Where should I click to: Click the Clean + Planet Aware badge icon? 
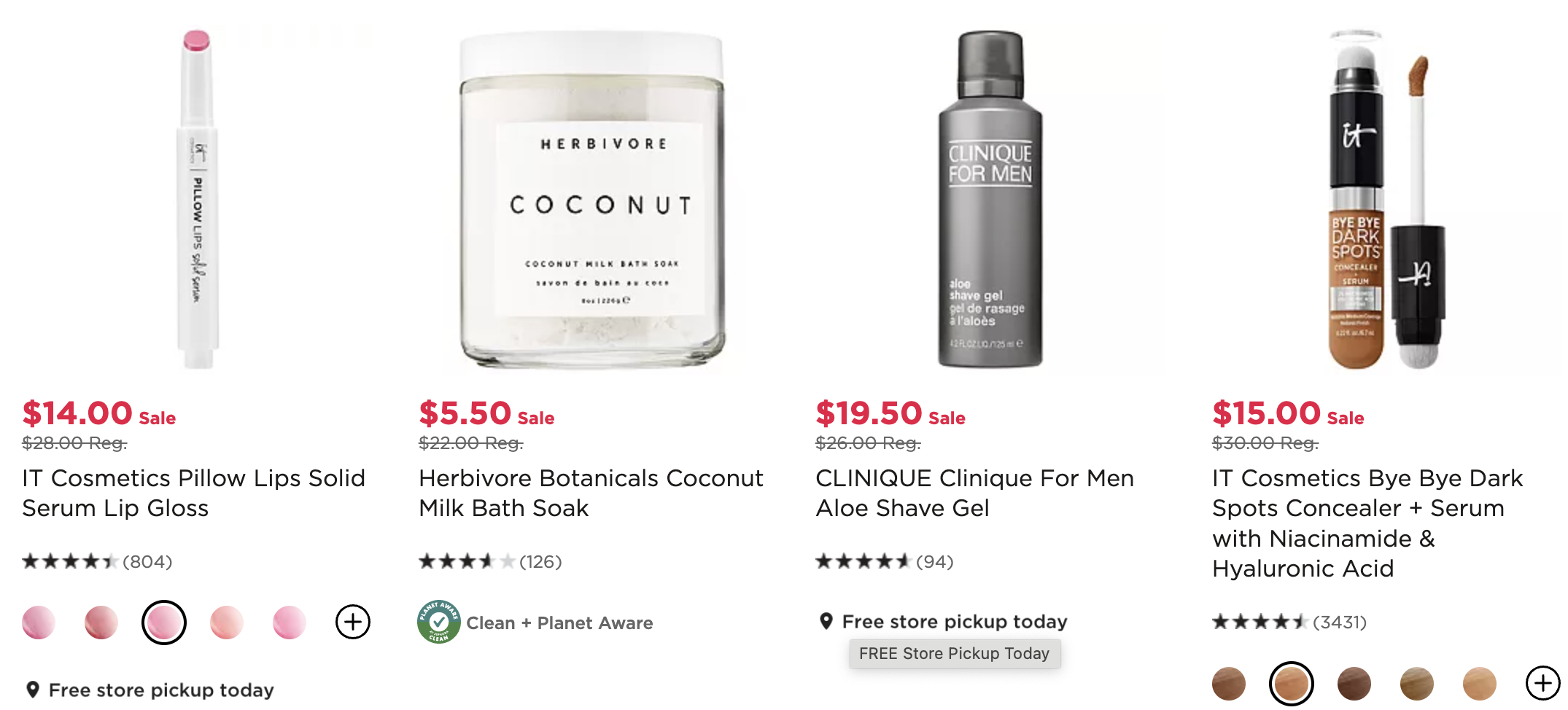(438, 622)
